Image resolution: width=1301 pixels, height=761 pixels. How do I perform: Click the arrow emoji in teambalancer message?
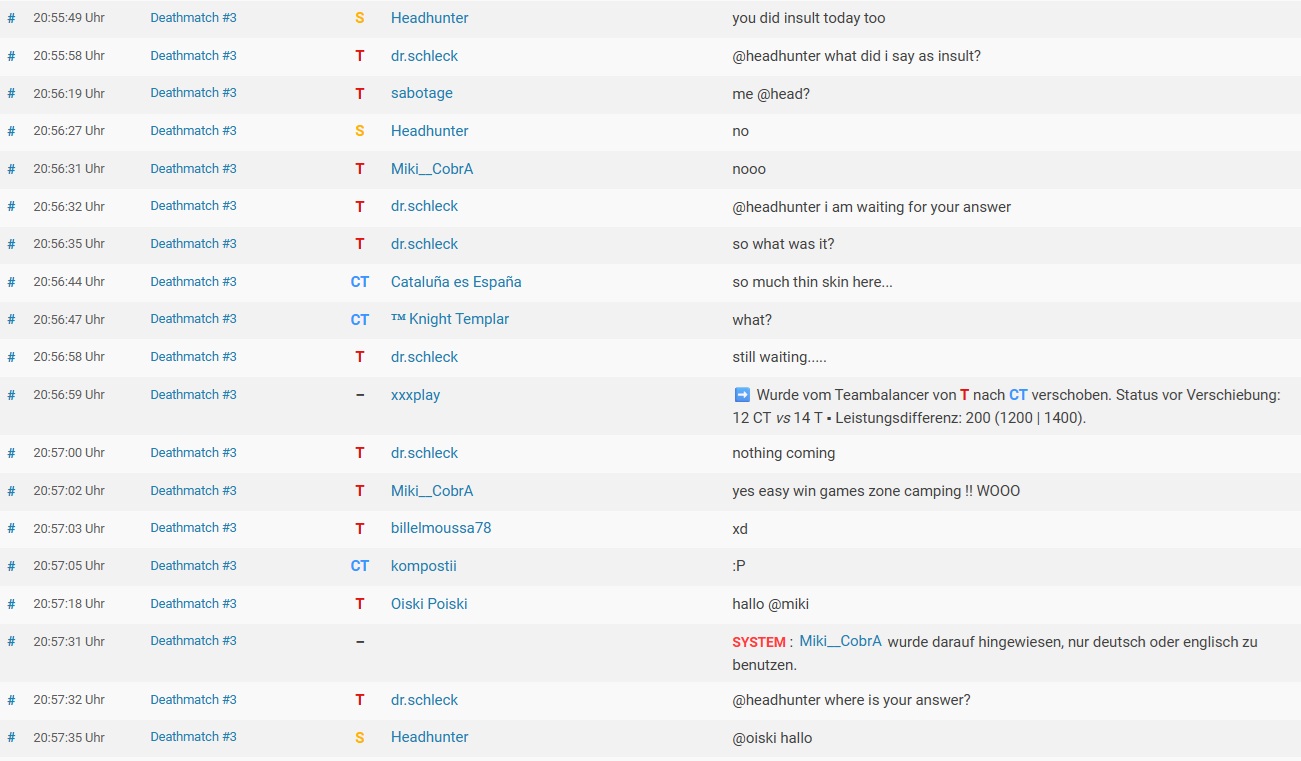741,395
